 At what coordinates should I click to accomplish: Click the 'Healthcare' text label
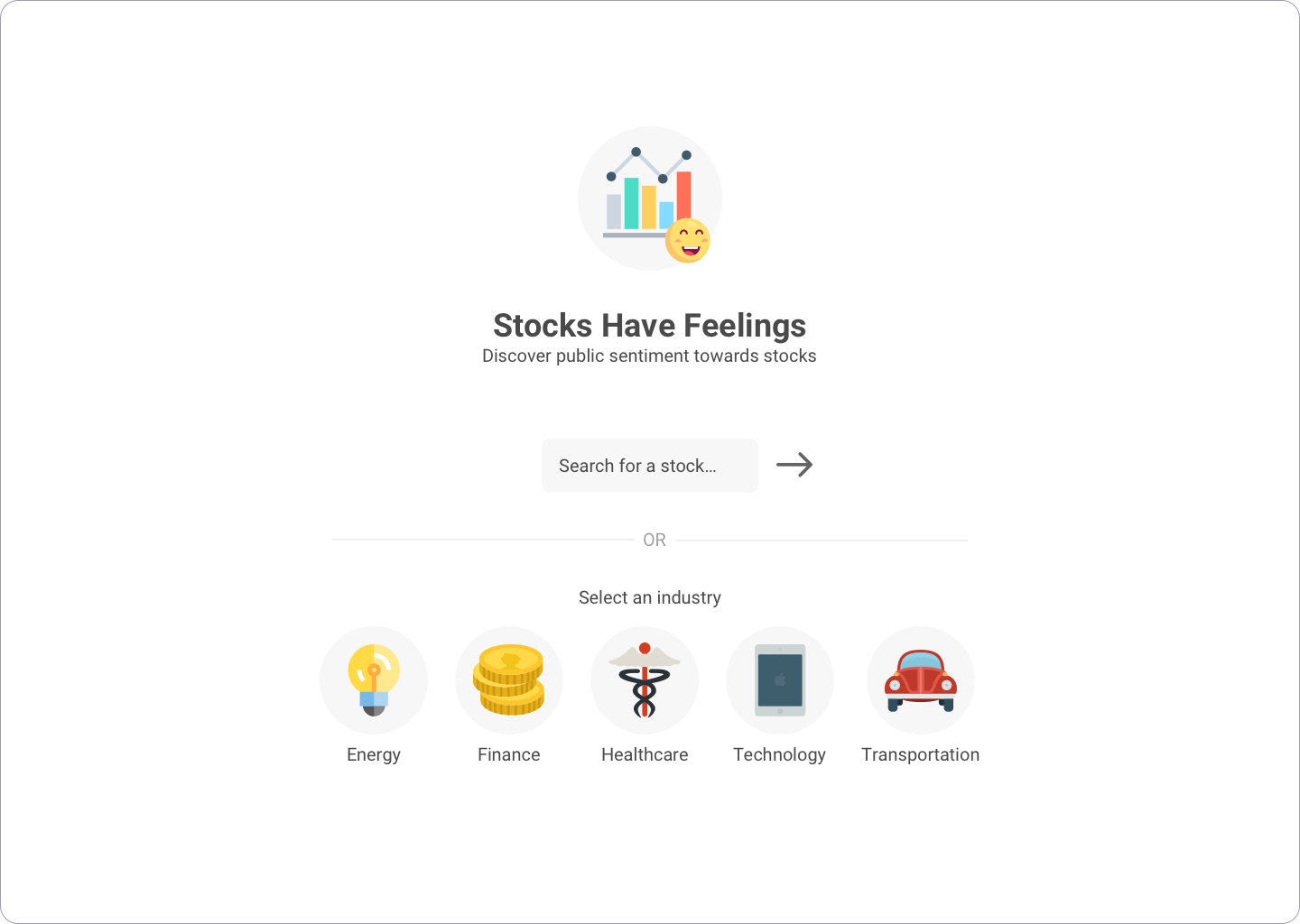tap(645, 754)
